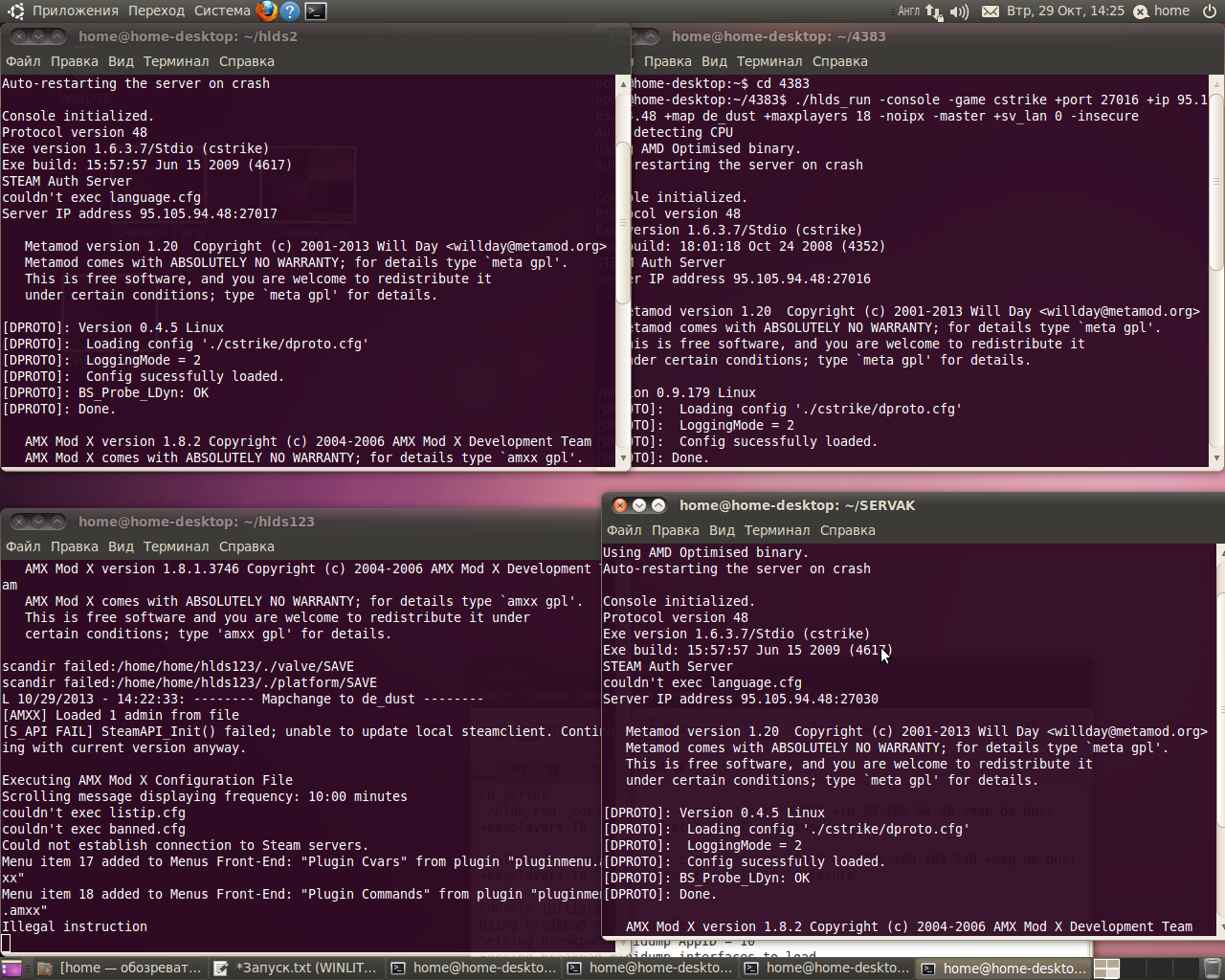Image resolution: width=1225 pixels, height=980 pixels.
Task: Open the Trash icon in the bottom panel
Action: [1212, 969]
